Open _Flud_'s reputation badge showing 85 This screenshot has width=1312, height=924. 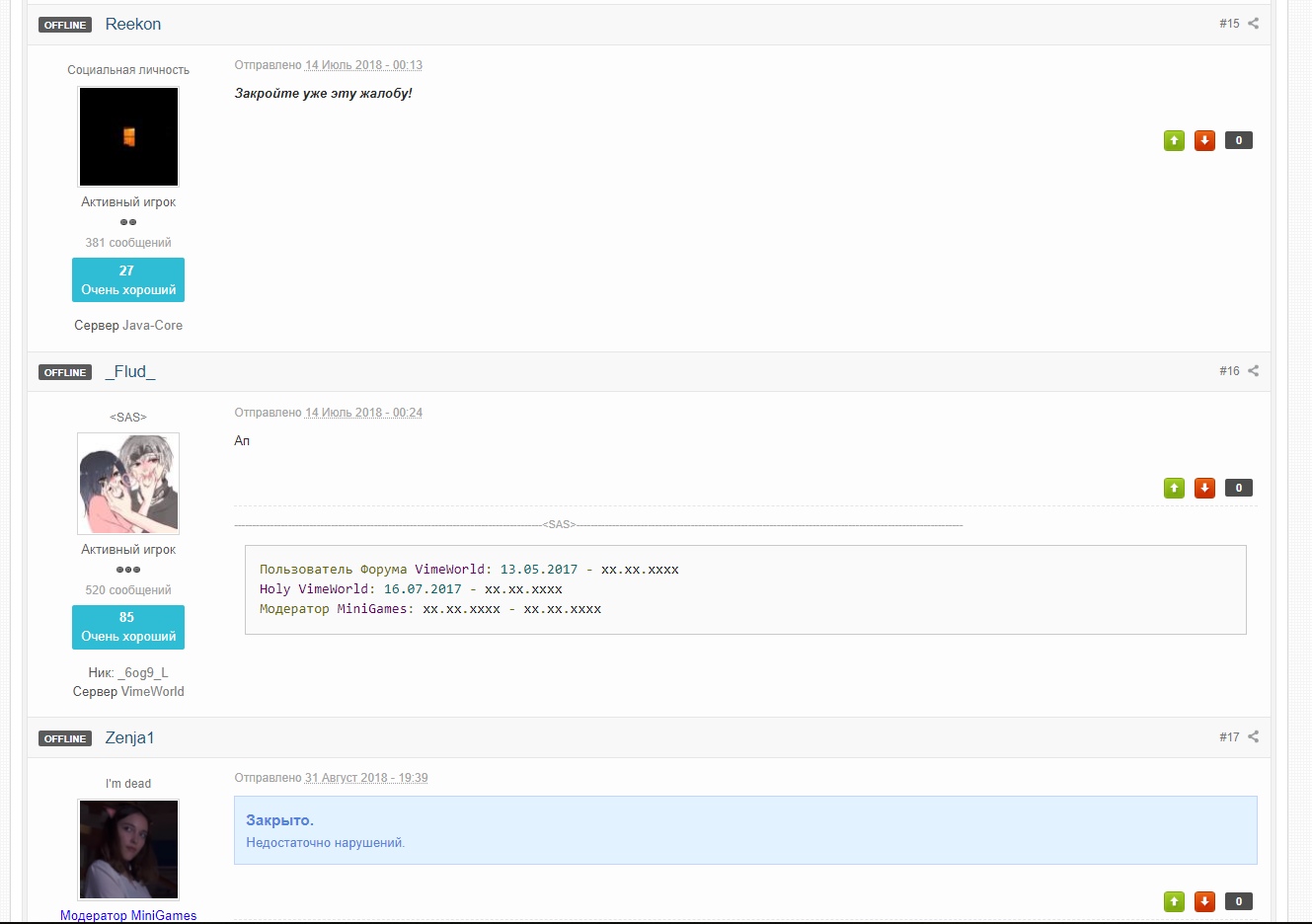tap(128, 627)
